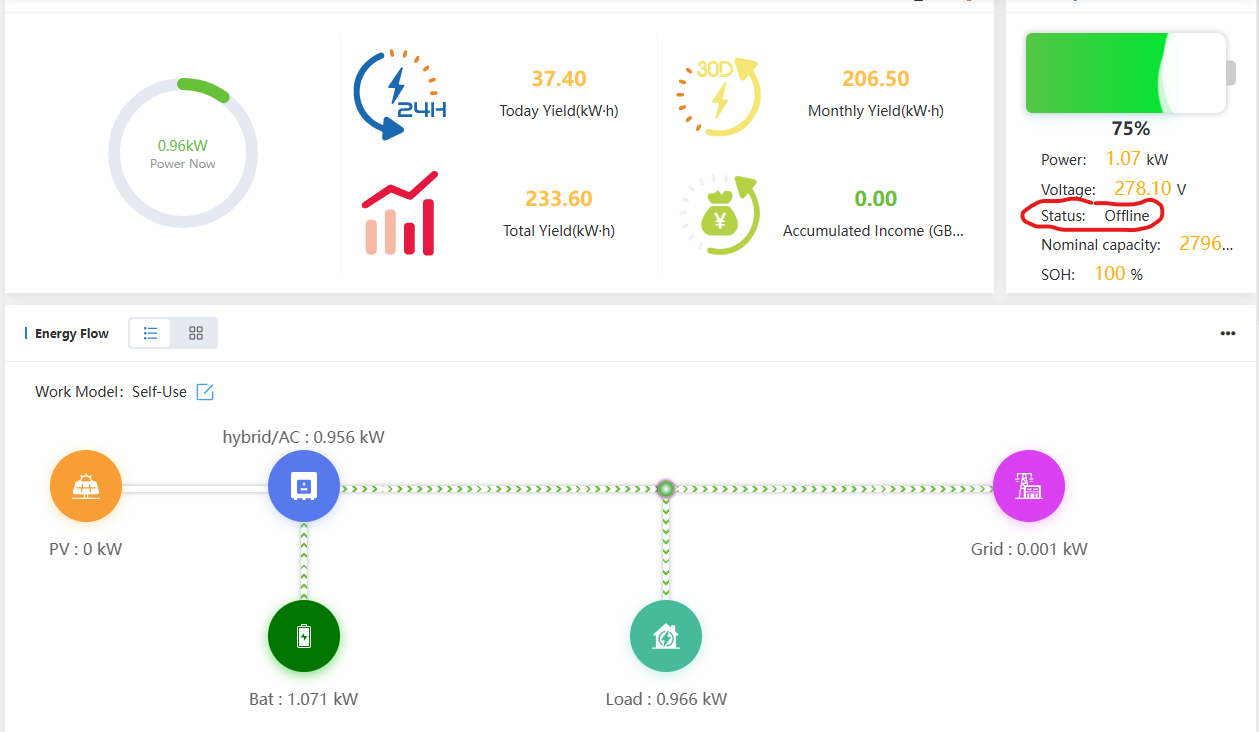Switch Energy Flow to list view
Image resolution: width=1259 pixels, height=732 pixels.
click(x=151, y=333)
